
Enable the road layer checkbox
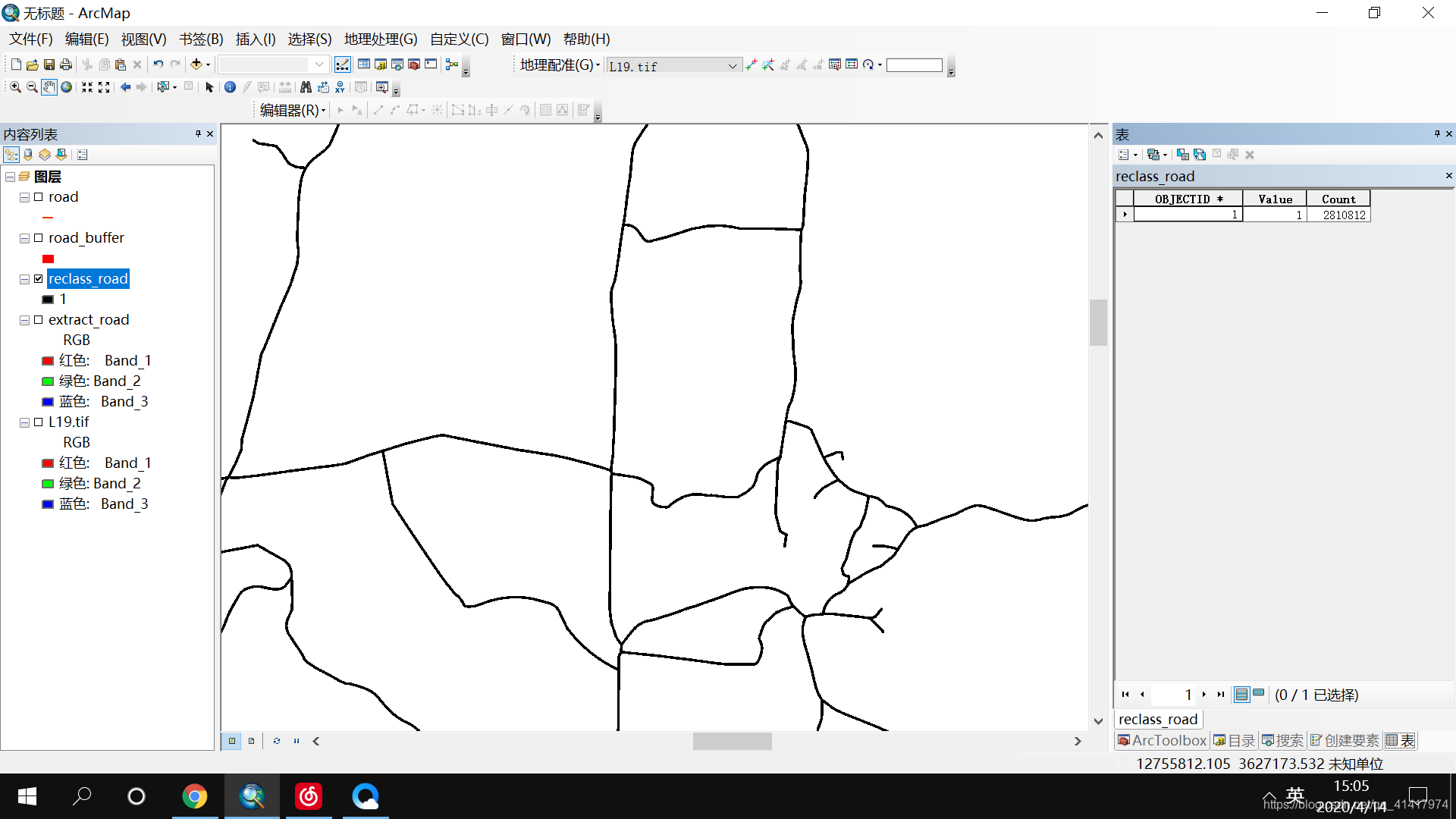coord(39,197)
